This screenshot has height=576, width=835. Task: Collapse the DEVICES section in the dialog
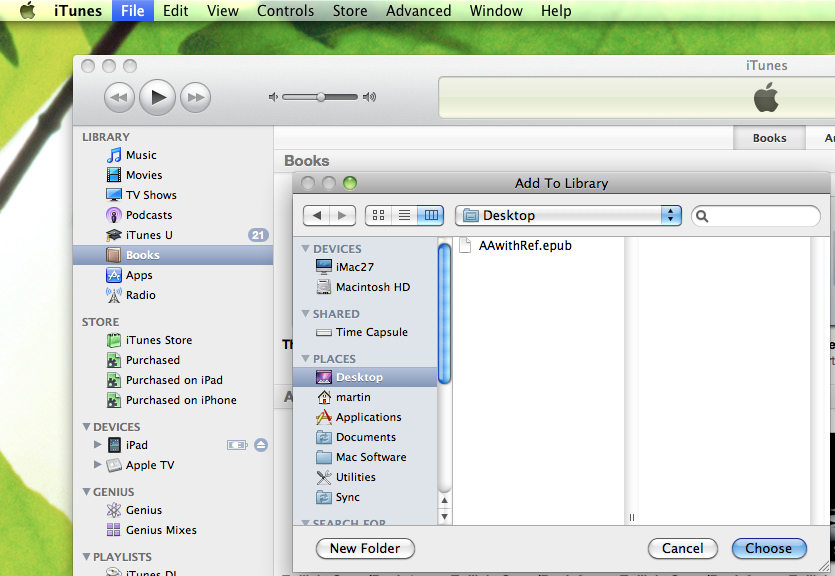tap(306, 249)
